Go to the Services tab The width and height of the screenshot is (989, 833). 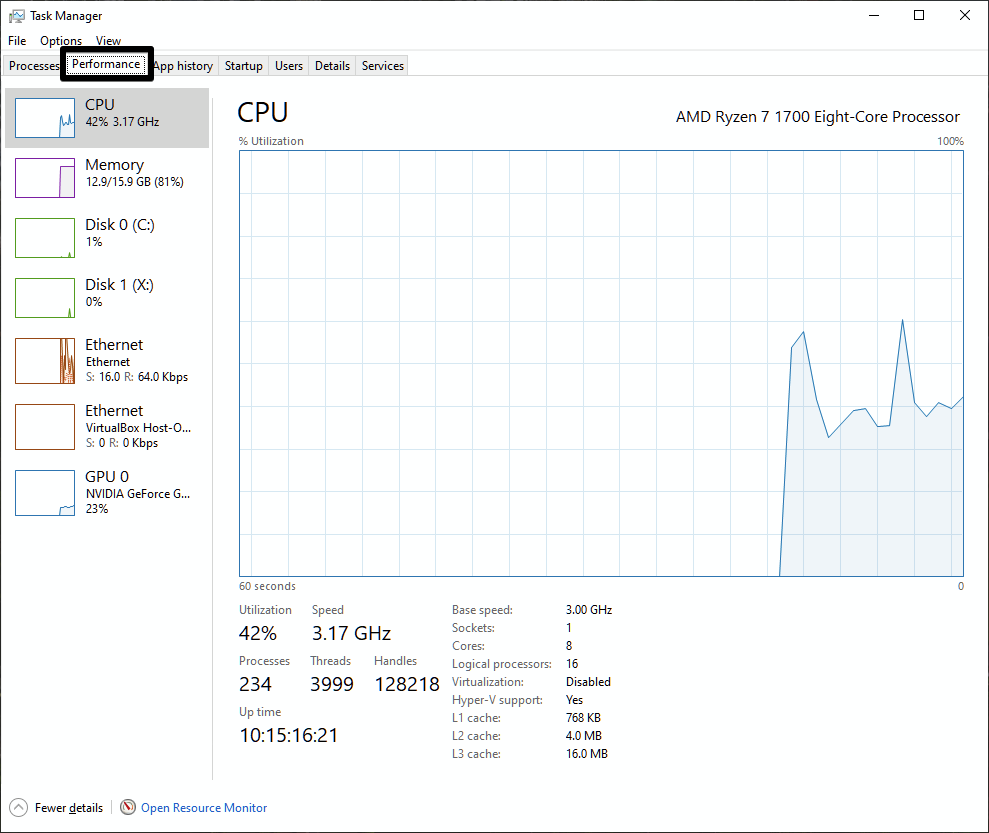pos(382,66)
